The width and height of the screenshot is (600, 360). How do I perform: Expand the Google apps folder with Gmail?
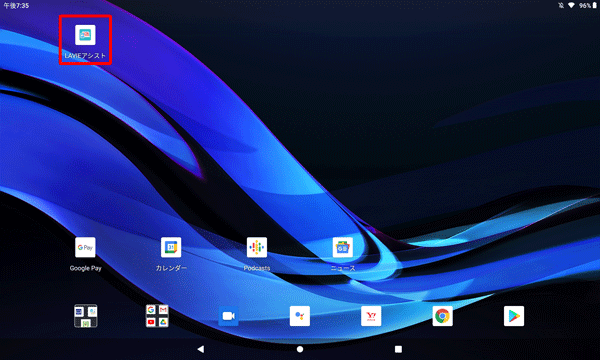157,316
